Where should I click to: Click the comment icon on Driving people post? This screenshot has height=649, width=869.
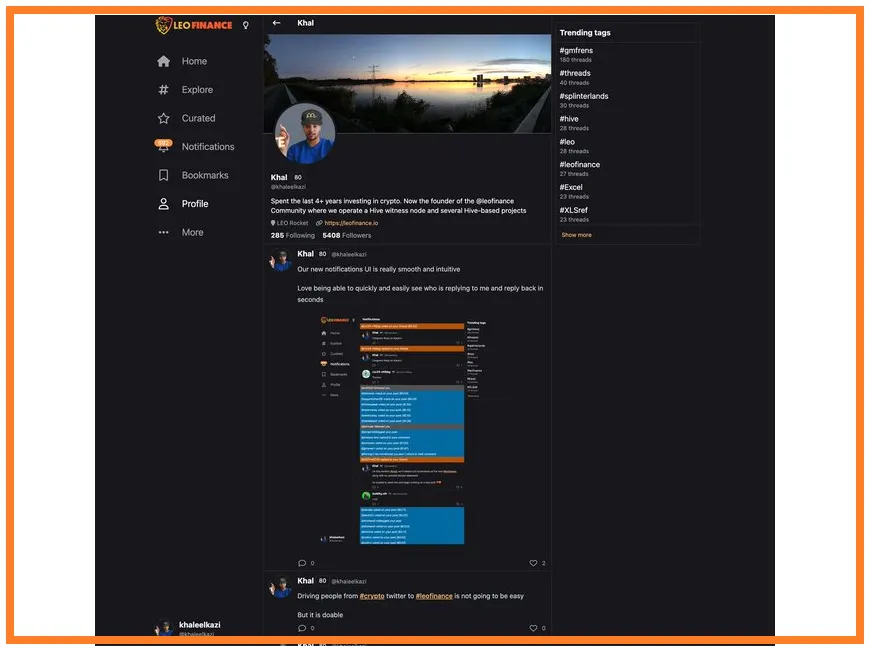(302, 628)
